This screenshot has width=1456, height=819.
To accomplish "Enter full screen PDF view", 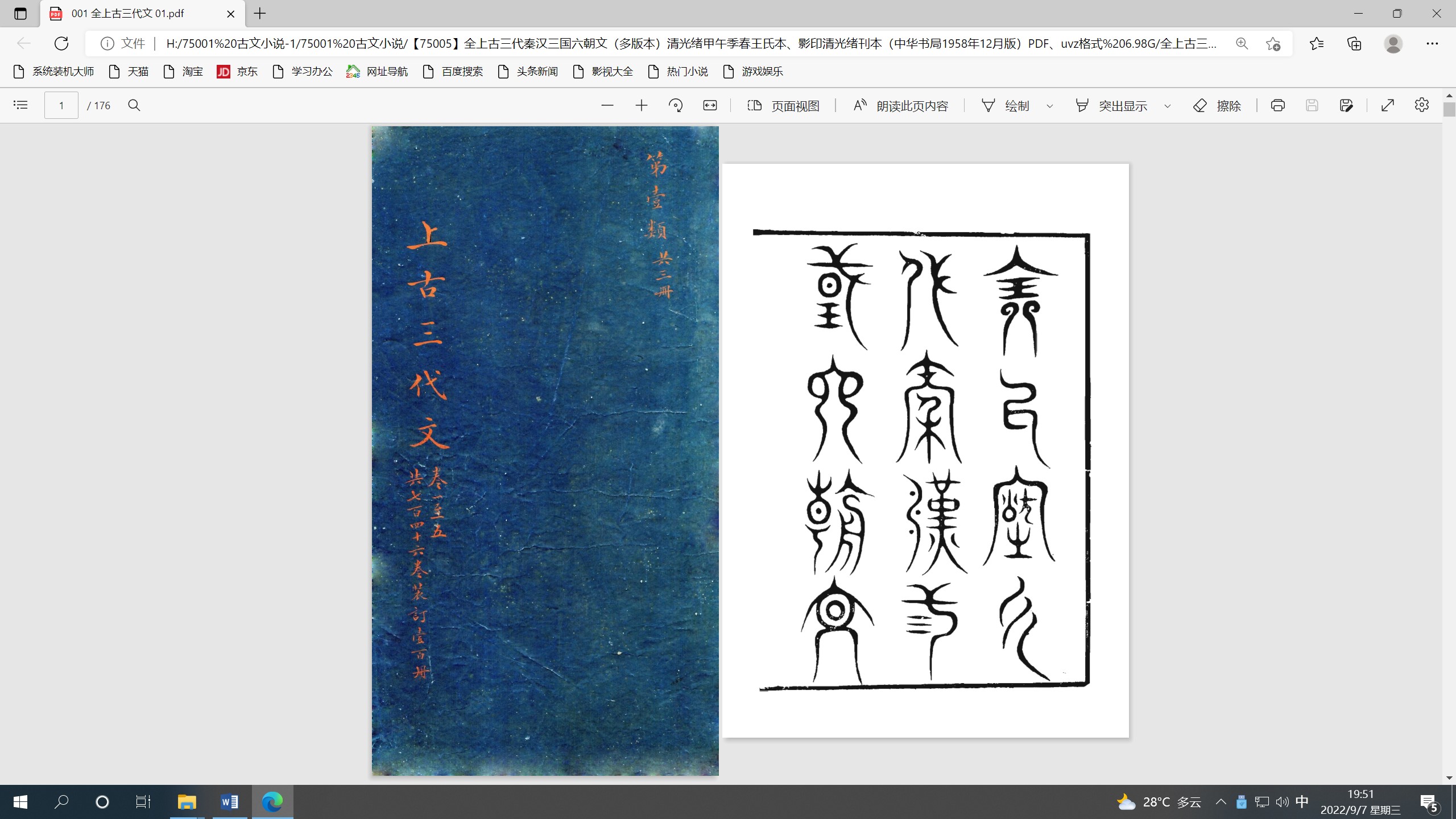I will (x=1388, y=105).
